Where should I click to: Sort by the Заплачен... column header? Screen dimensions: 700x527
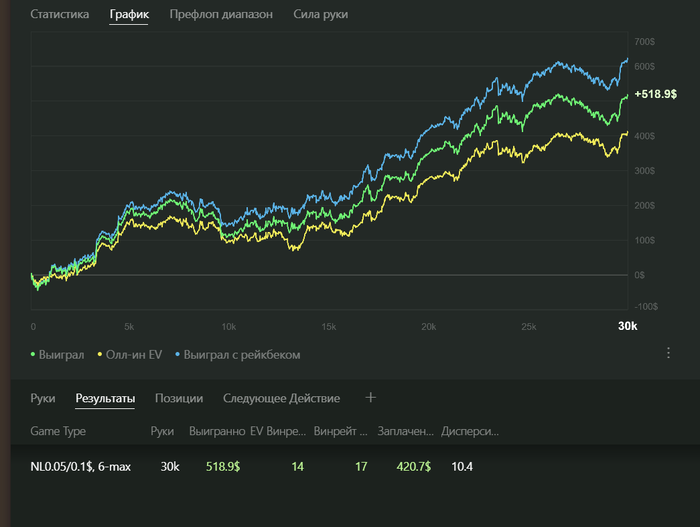pos(405,431)
